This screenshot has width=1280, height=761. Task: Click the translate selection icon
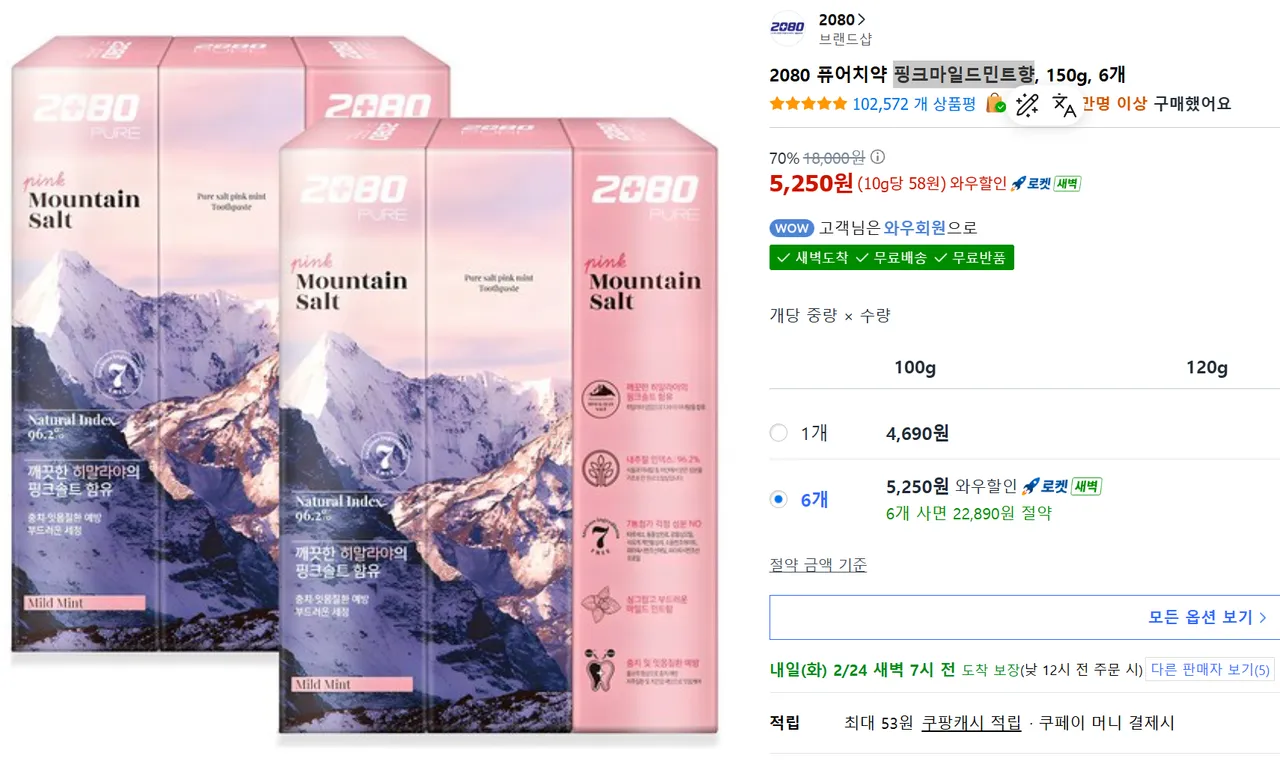(x=1064, y=105)
